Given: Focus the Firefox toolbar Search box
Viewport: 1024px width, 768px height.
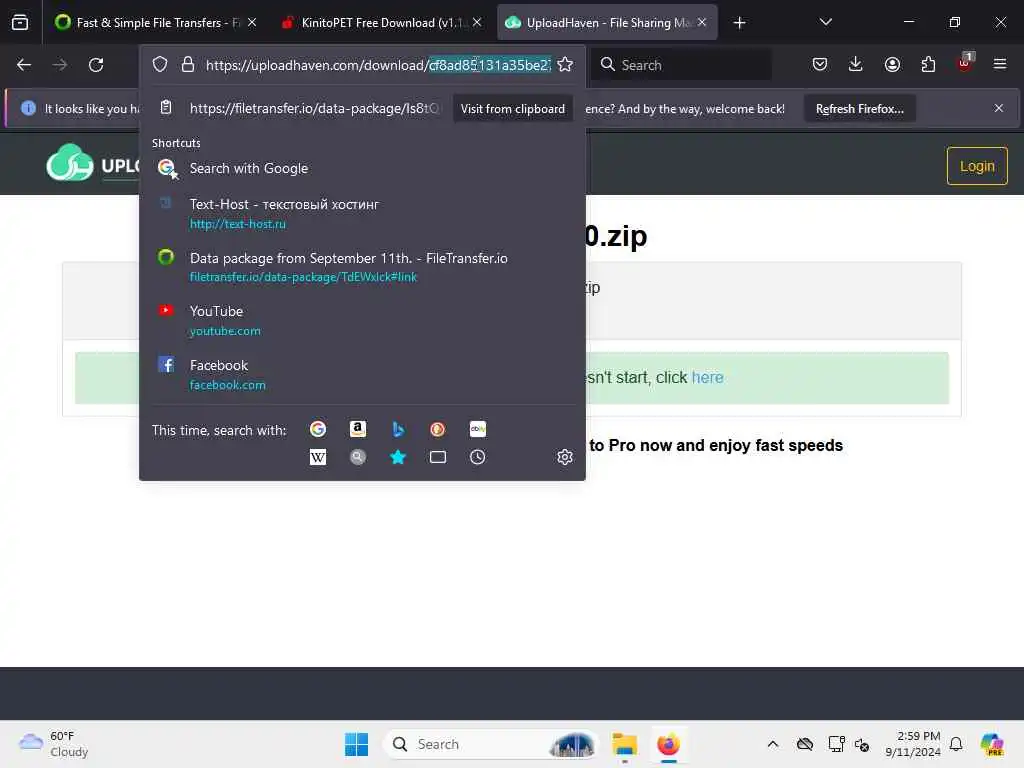Looking at the screenshot, I should pyautogui.click(x=682, y=65).
